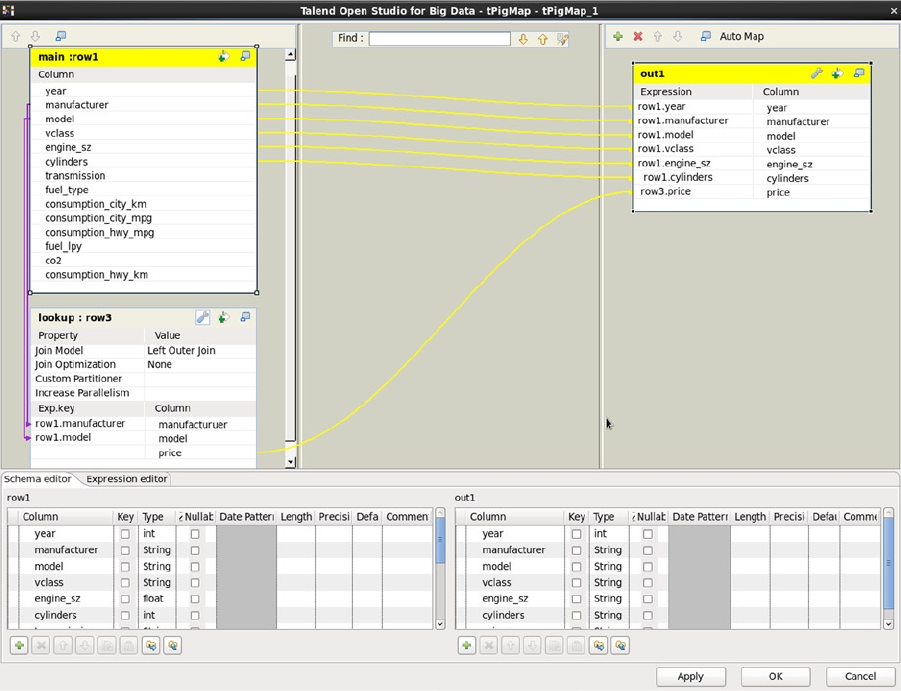Toggle Nullable for manufacturer in row1 schema
The image size is (901, 691).
point(195,550)
